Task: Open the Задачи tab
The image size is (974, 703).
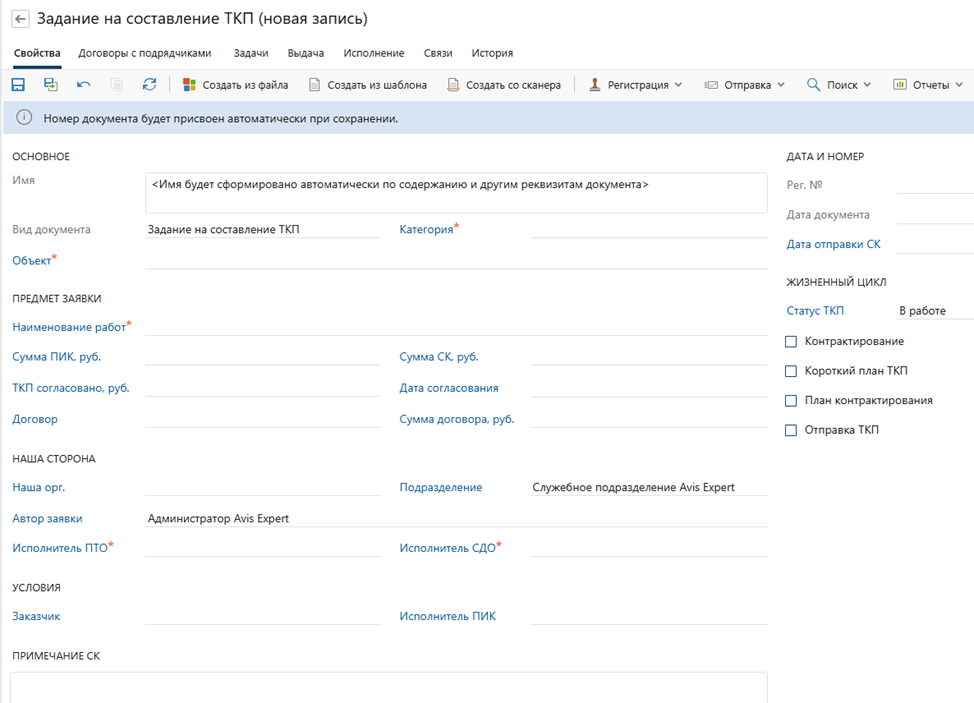Action: 251,53
